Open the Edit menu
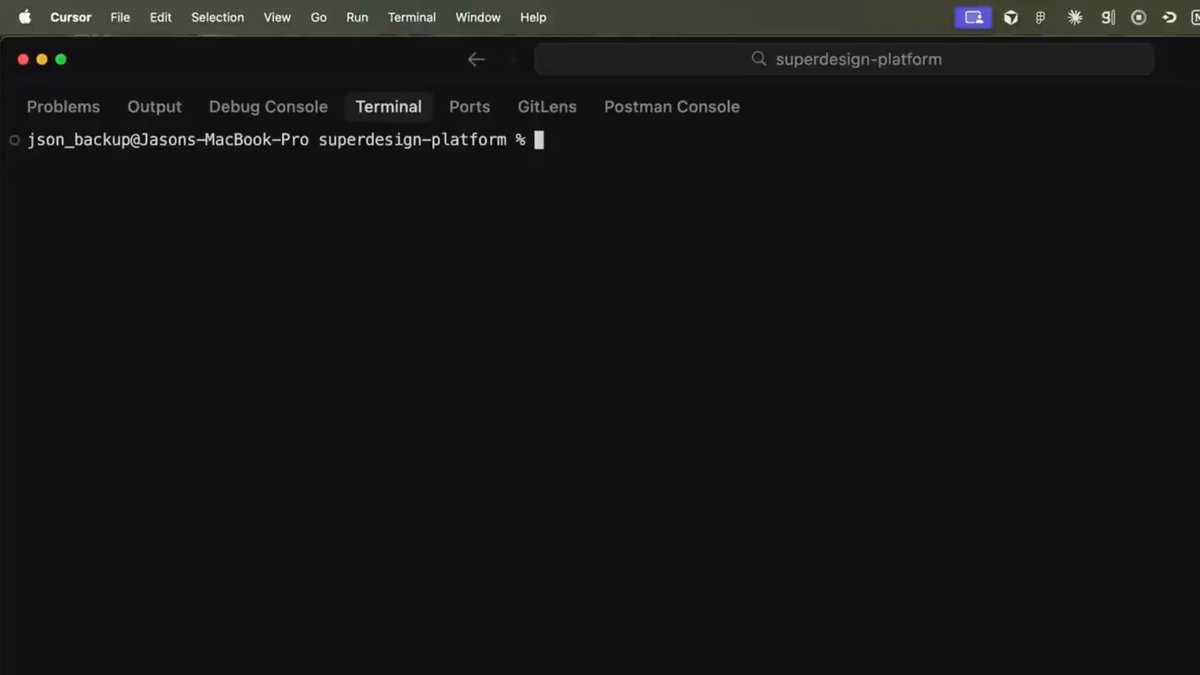The height and width of the screenshot is (675, 1200). point(161,17)
